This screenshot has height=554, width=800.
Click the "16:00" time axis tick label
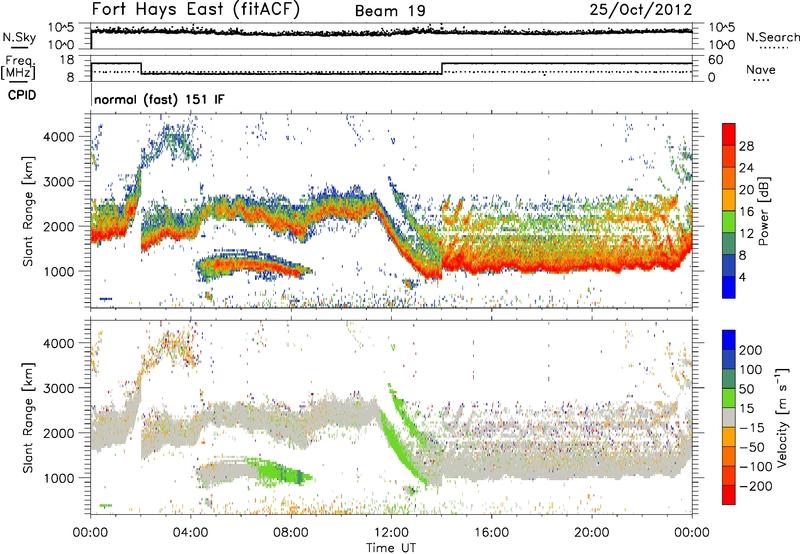click(491, 533)
